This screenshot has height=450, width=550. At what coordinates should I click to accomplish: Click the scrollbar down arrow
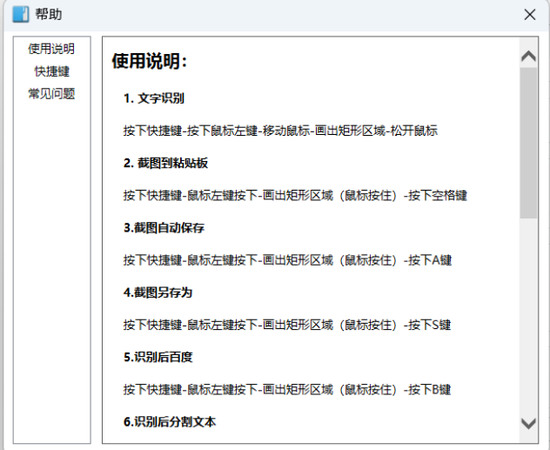coord(529,423)
